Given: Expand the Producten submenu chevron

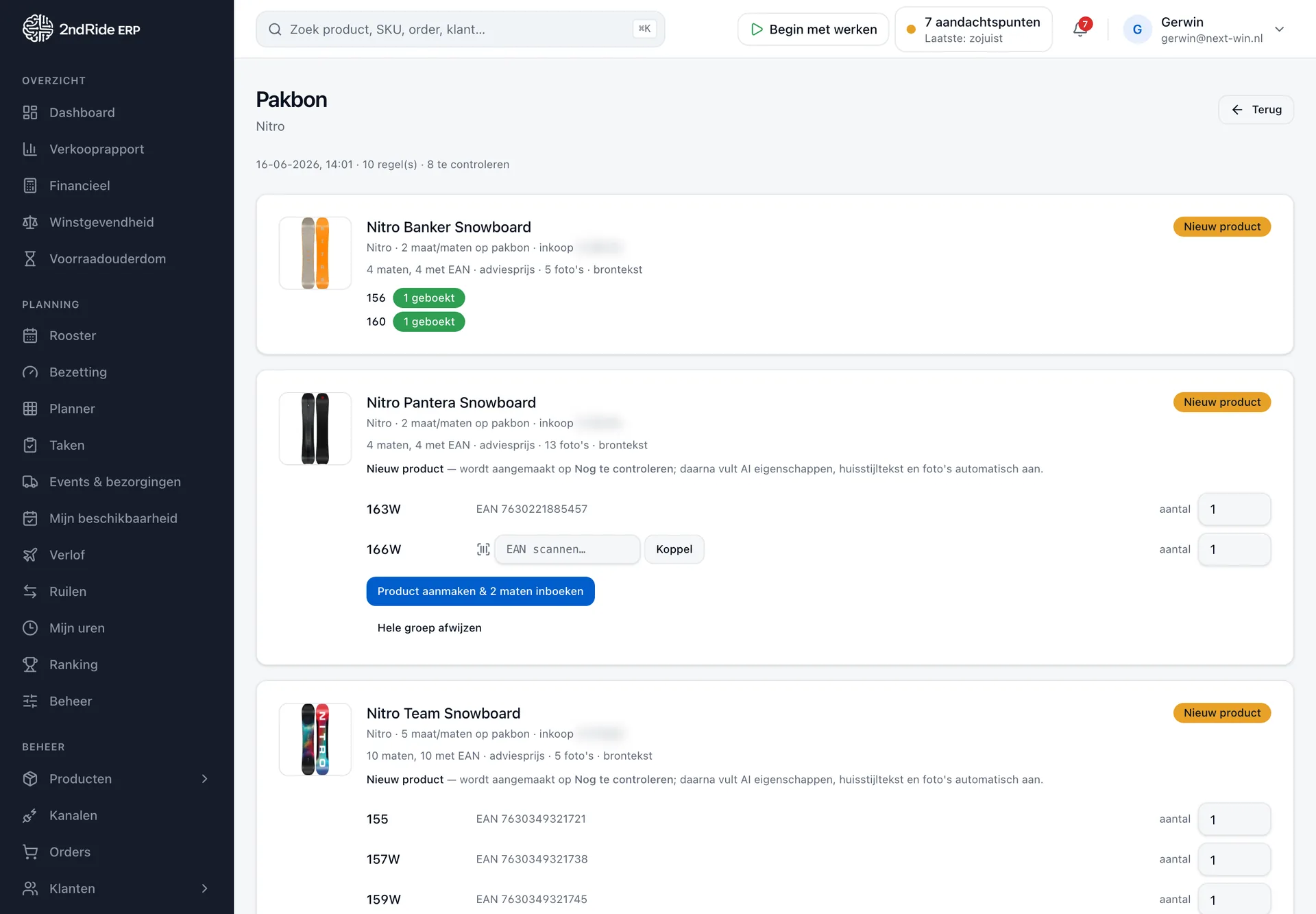Looking at the screenshot, I should click(x=204, y=779).
